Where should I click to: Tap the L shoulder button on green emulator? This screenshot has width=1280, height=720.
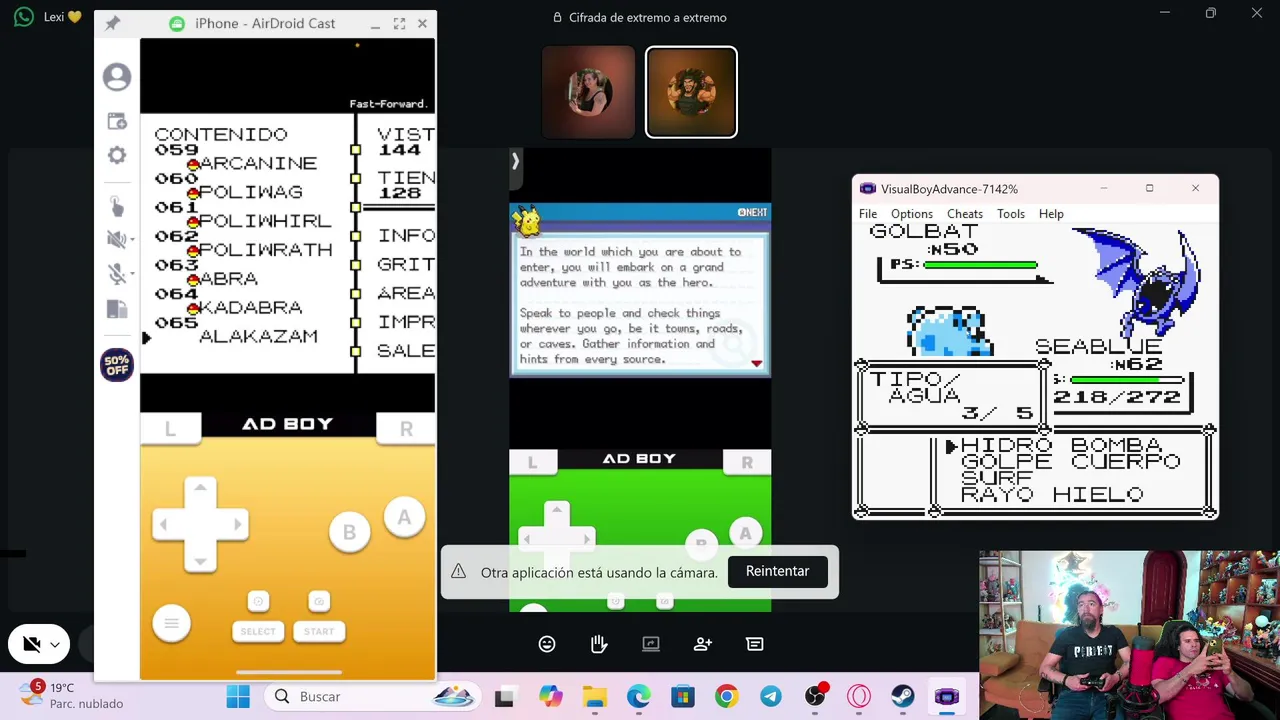point(532,462)
